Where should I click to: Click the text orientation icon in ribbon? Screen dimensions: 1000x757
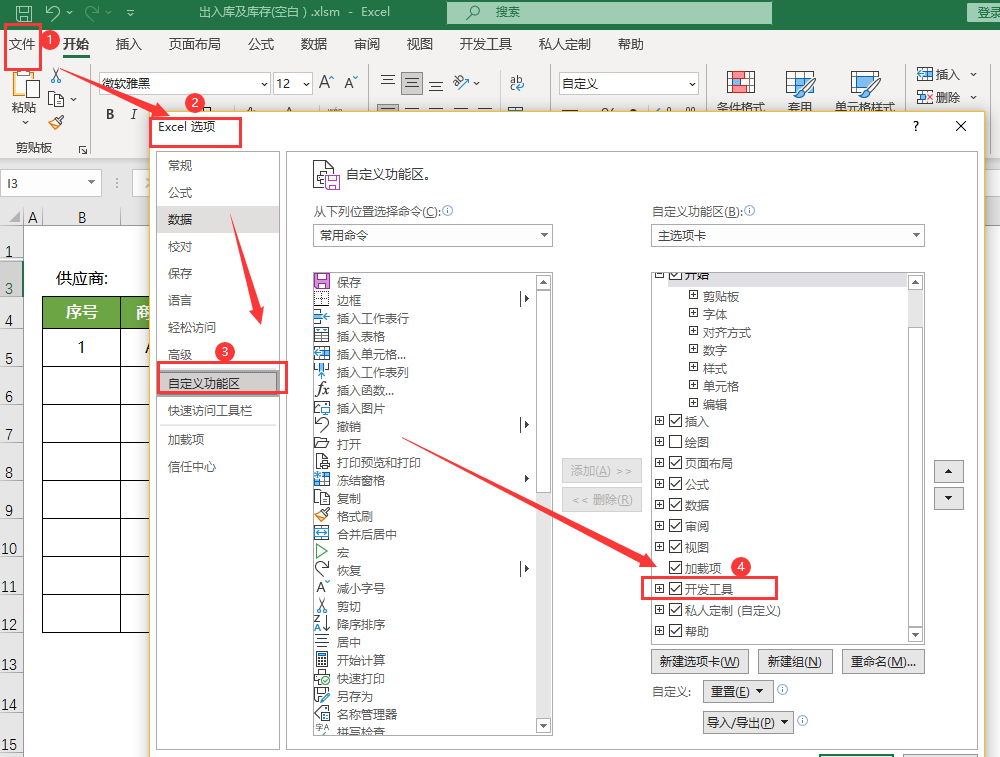[x=462, y=83]
